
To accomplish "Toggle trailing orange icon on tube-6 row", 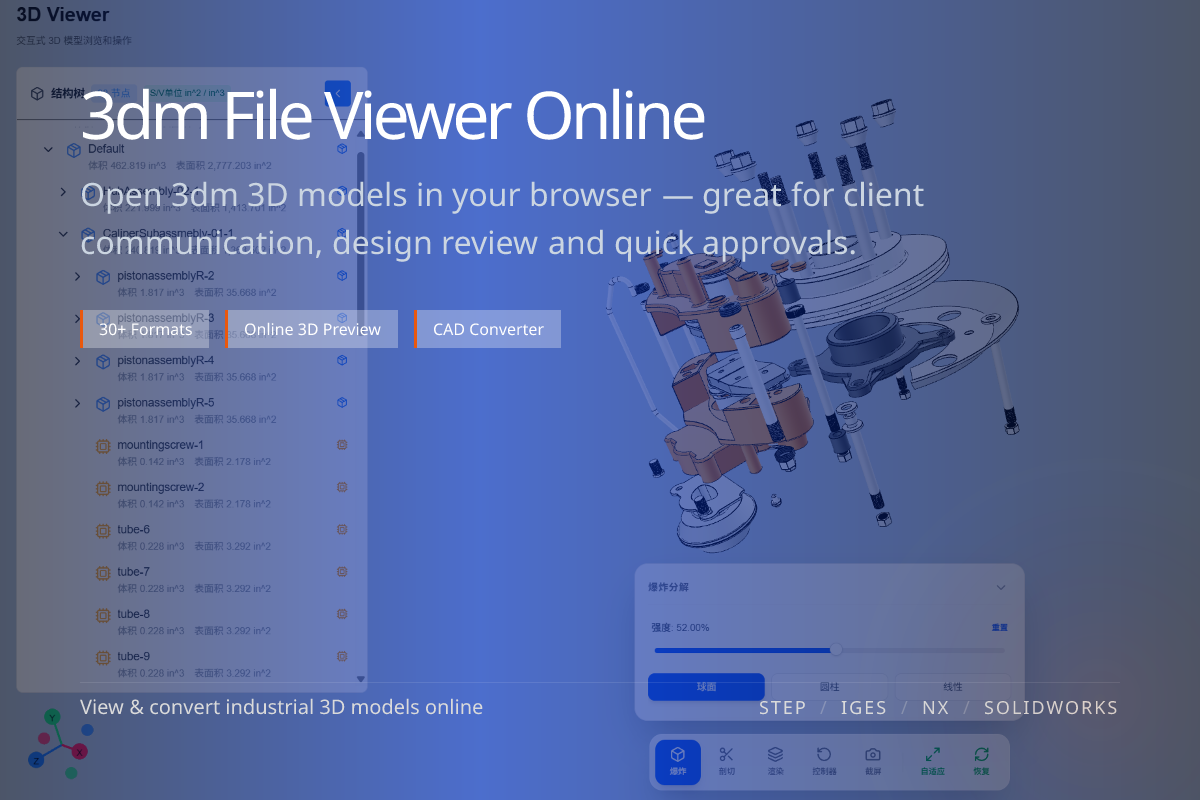I will click(x=342, y=530).
